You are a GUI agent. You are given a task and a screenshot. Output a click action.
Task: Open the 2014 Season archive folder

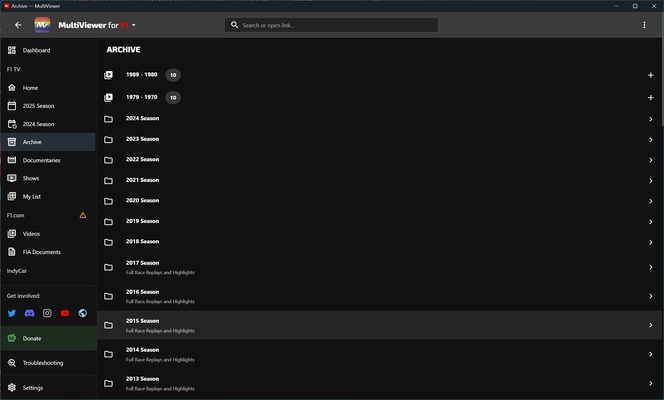pos(379,354)
